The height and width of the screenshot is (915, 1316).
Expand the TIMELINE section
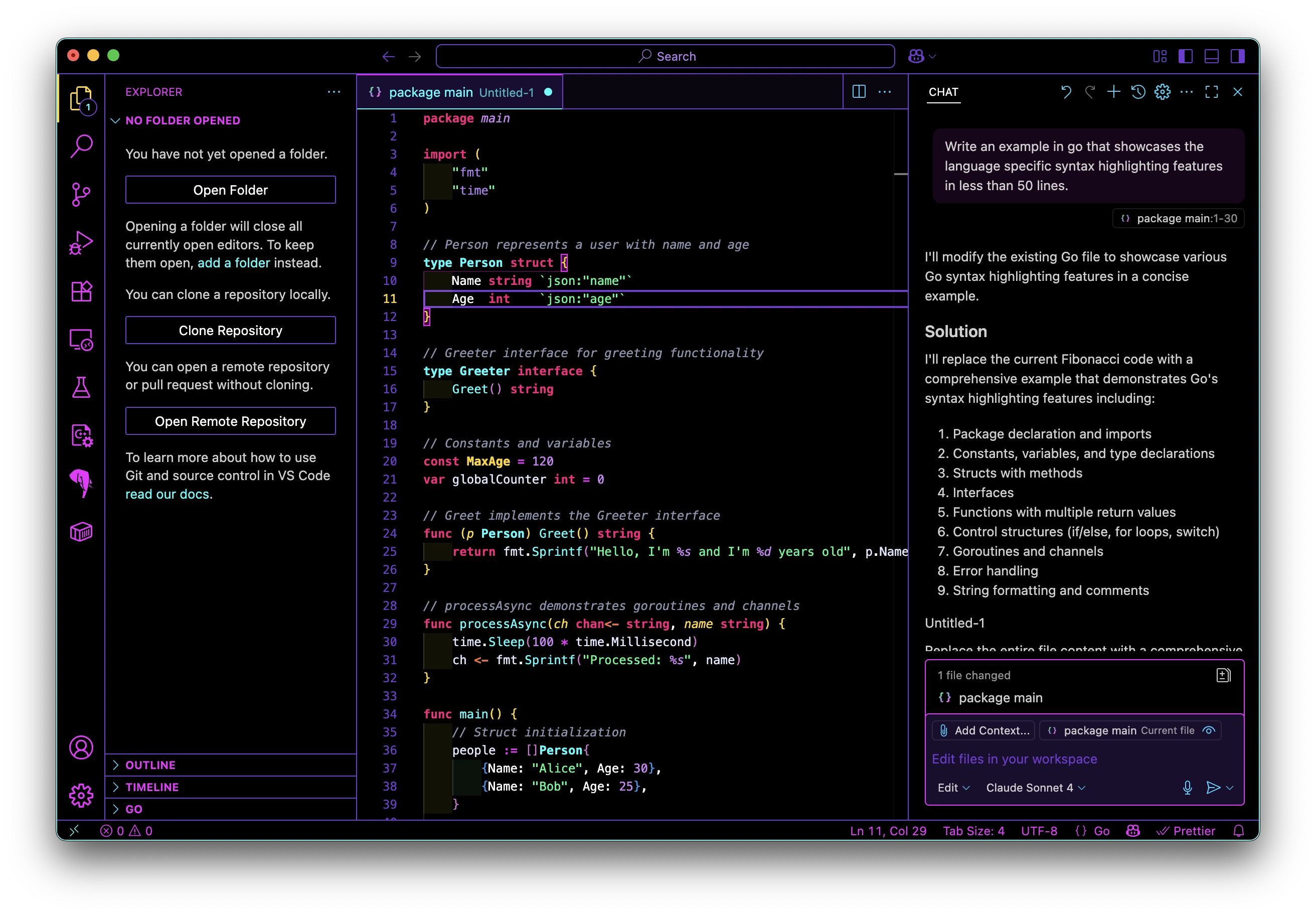click(x=152, y=787)
